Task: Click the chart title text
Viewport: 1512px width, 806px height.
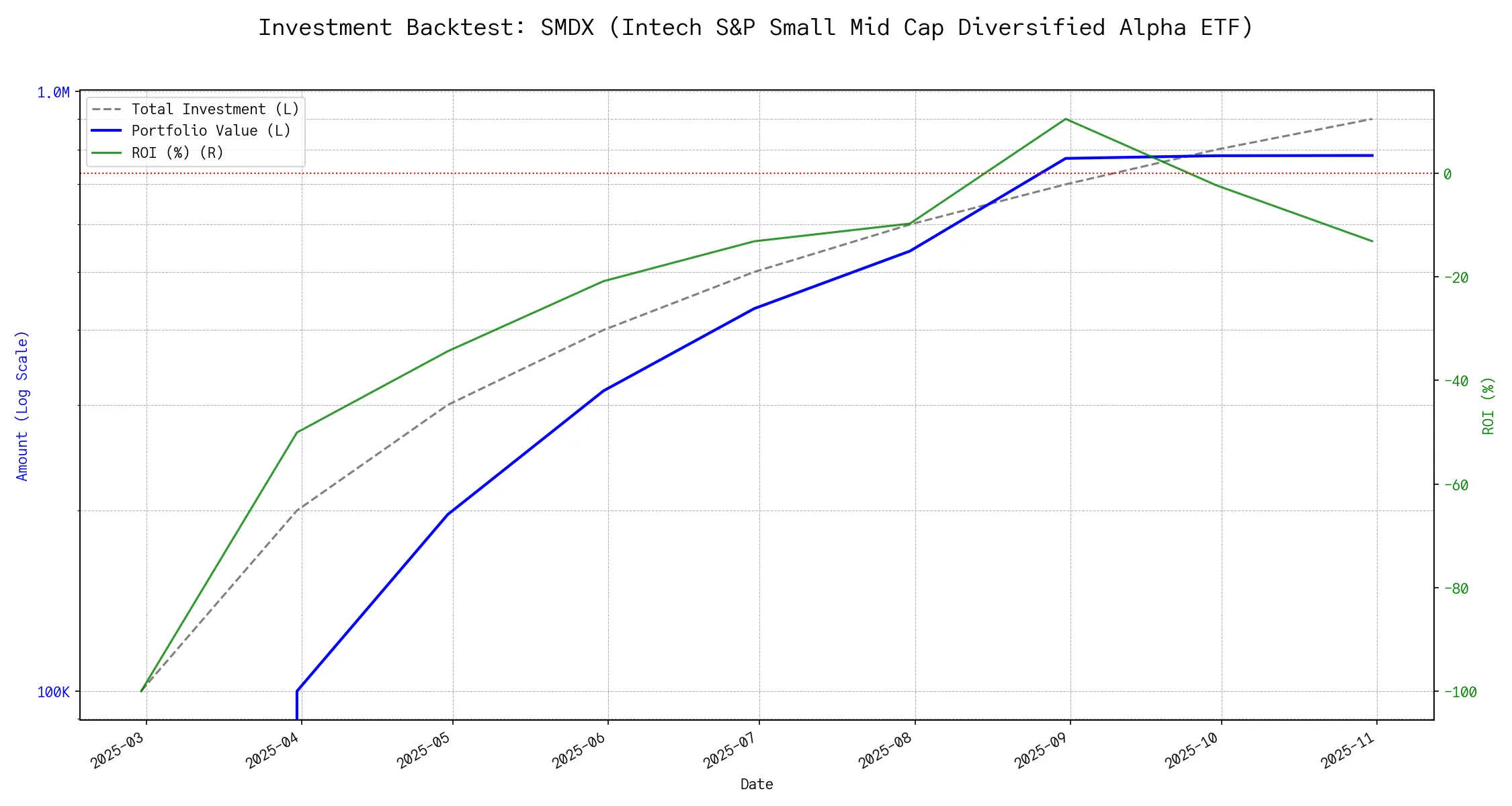Action: click(x=756, y=28)
